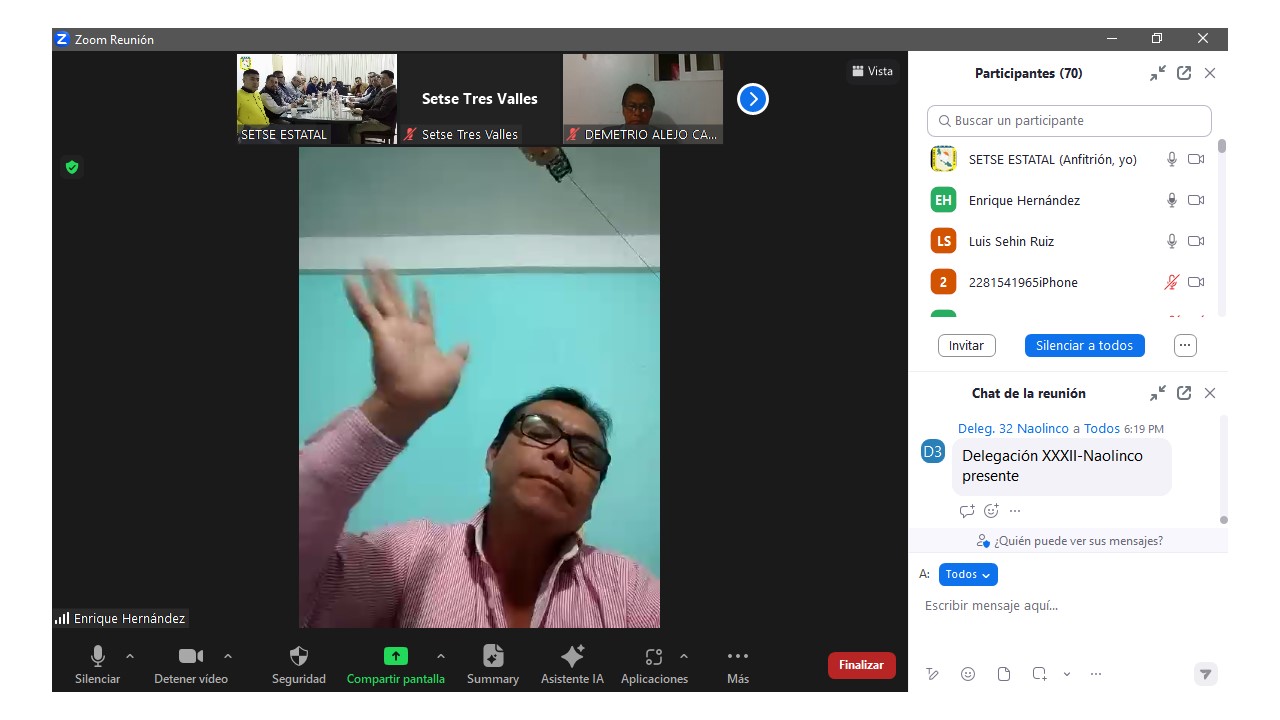Image resolution: width=1280 pixels, height=720 pixels.
Task: Expand video options arrow beside Detener vídeo
Action: [x=228, y=656]
